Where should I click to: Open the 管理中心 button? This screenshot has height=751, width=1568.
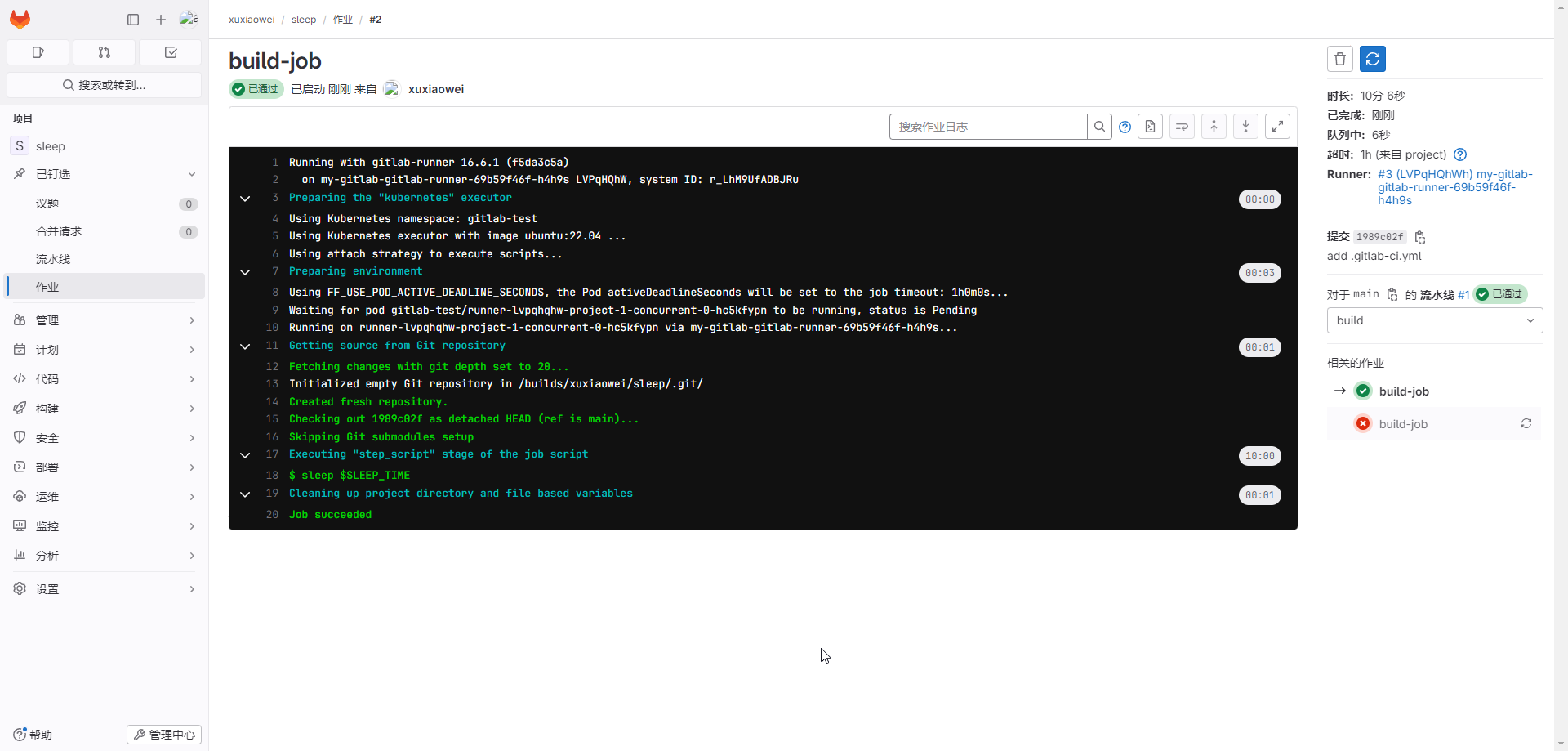click(164, 735)
